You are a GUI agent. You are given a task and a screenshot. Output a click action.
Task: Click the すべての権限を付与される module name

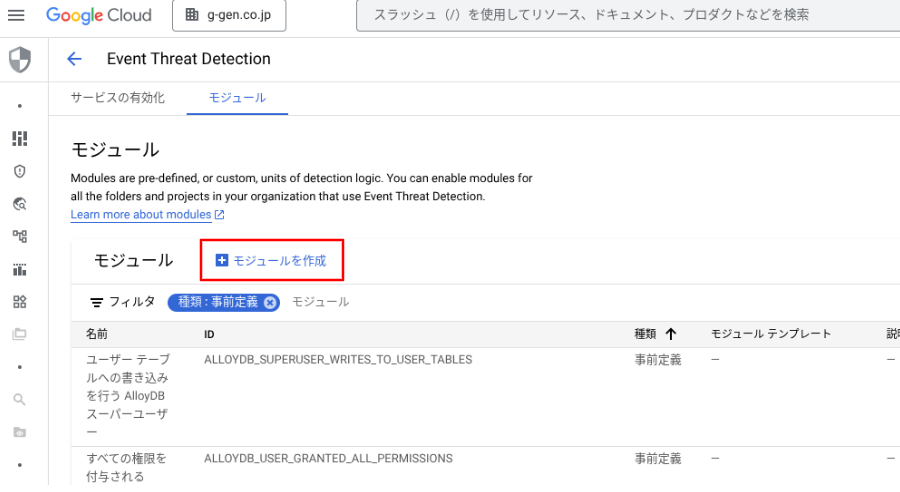[126, 467]
